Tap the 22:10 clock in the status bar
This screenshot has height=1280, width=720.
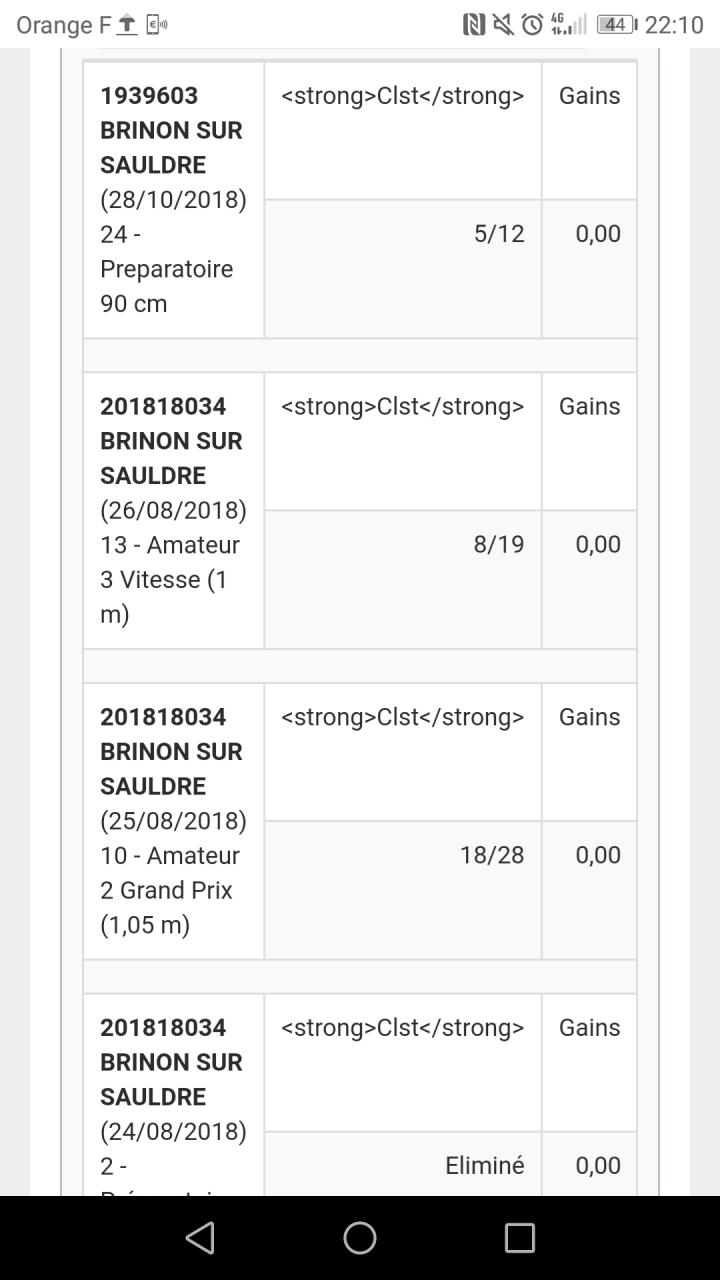(674, 25)
